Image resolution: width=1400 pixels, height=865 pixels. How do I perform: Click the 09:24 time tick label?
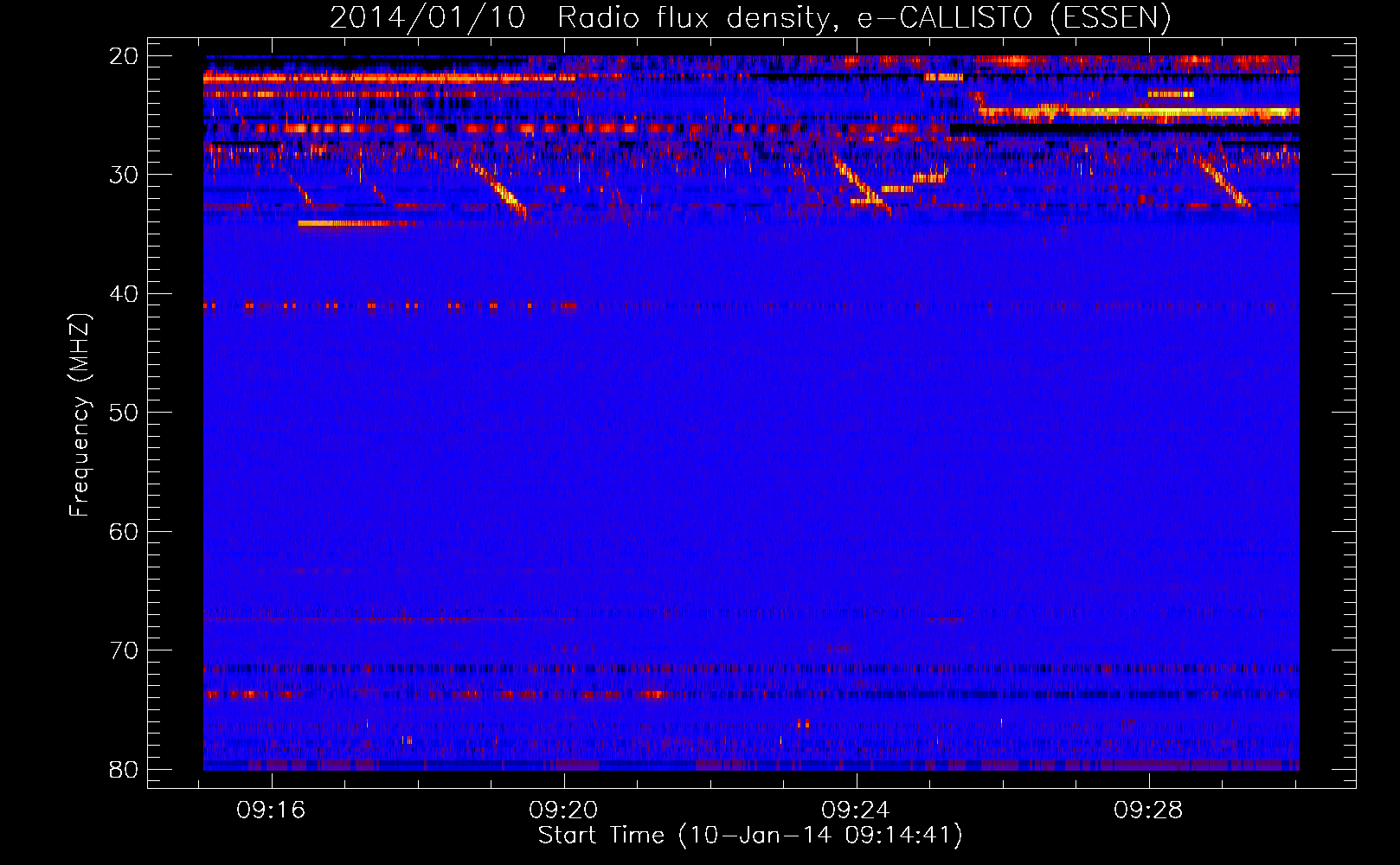[857, 811]
